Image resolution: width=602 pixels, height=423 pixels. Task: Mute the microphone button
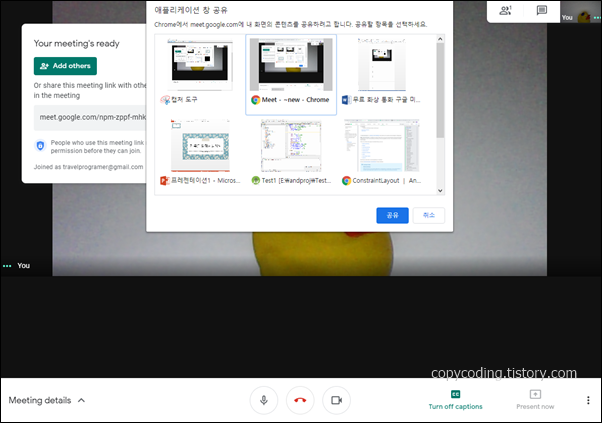(264, 400)
